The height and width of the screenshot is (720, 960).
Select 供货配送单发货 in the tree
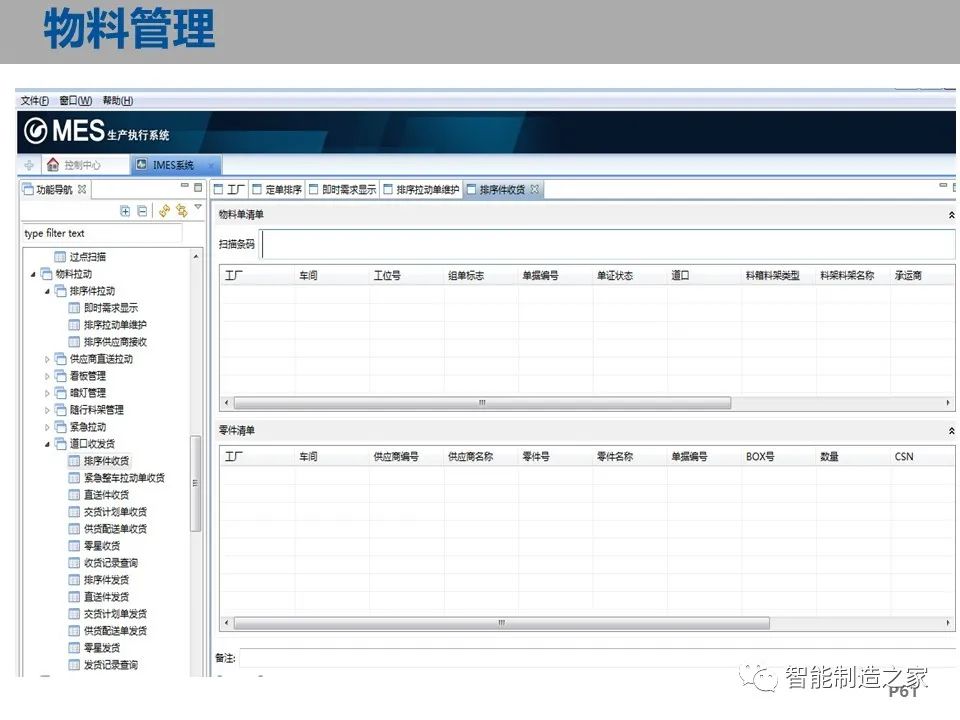pos(115,631)
